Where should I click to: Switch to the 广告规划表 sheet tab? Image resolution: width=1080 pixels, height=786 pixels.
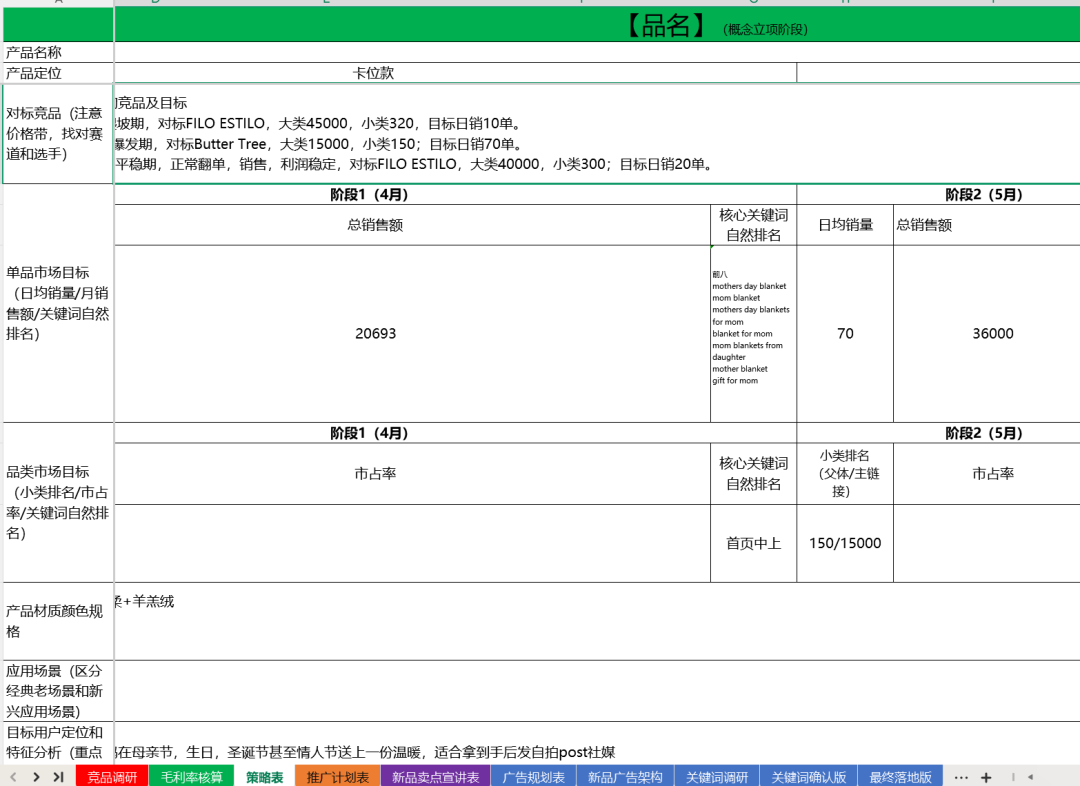point(533,777)
